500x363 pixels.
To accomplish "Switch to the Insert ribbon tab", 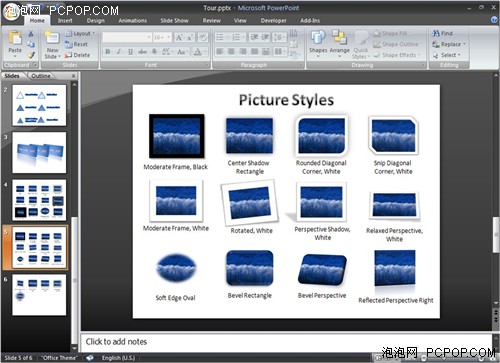I will pos(65,21).
